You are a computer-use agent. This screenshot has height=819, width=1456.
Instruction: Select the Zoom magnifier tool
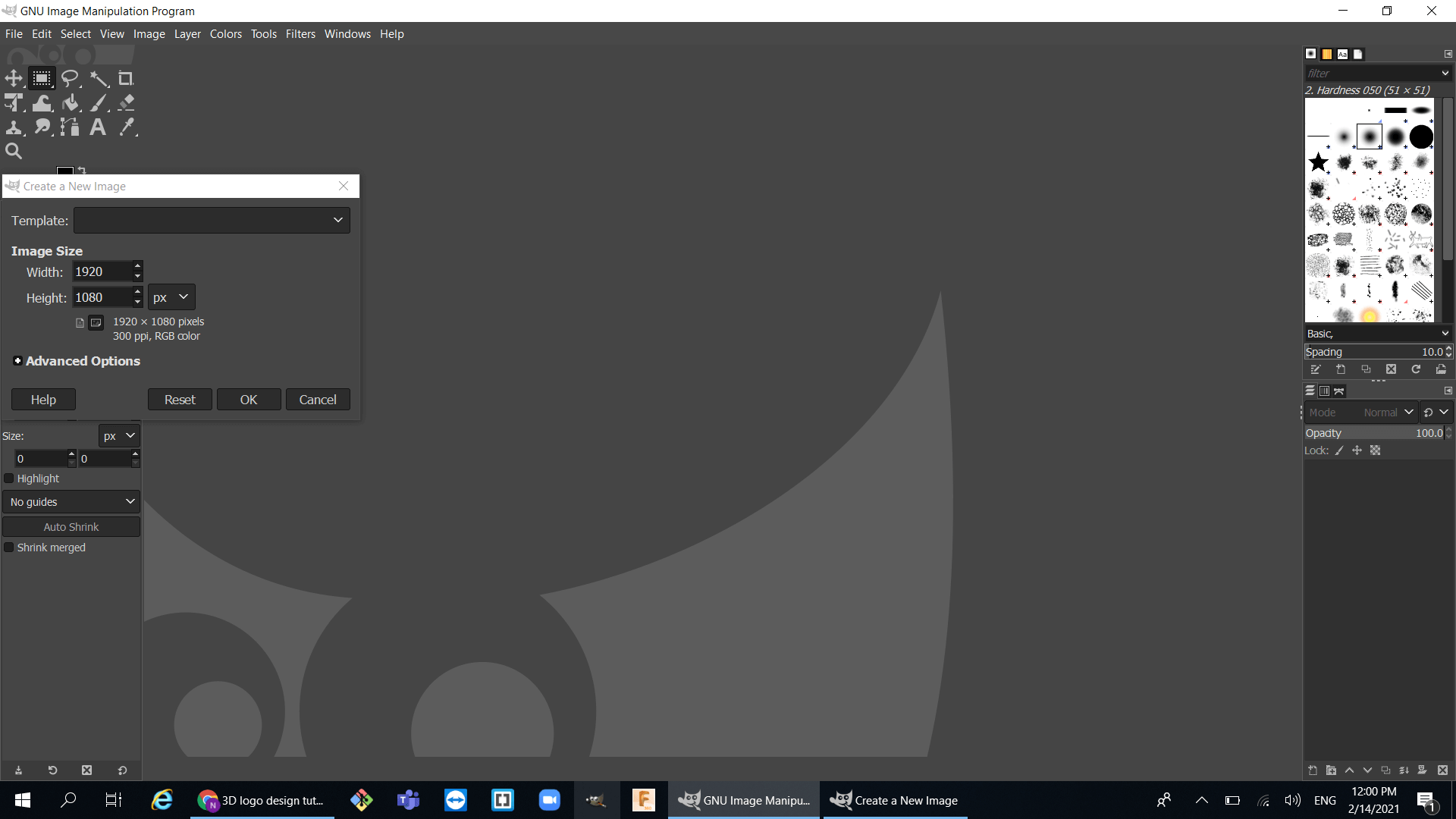tap(14, 151)
